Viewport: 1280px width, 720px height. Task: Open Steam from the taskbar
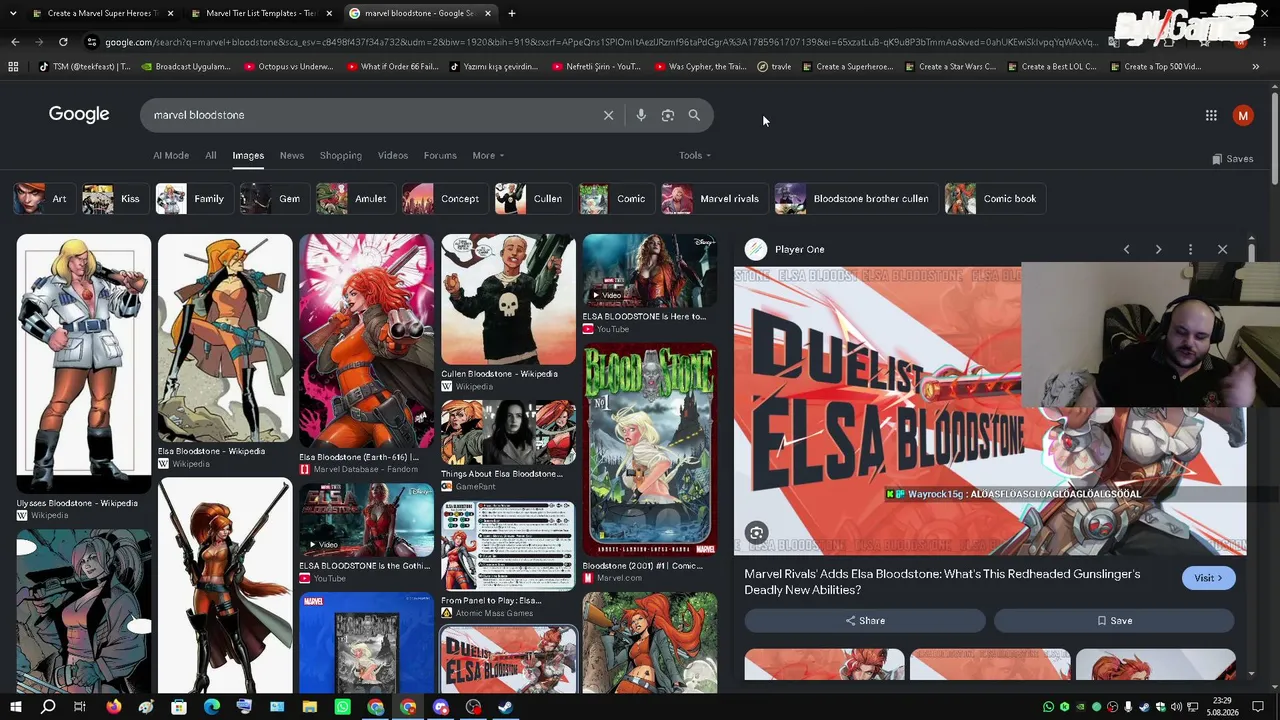pyautogui.click(x=505, y=707)
